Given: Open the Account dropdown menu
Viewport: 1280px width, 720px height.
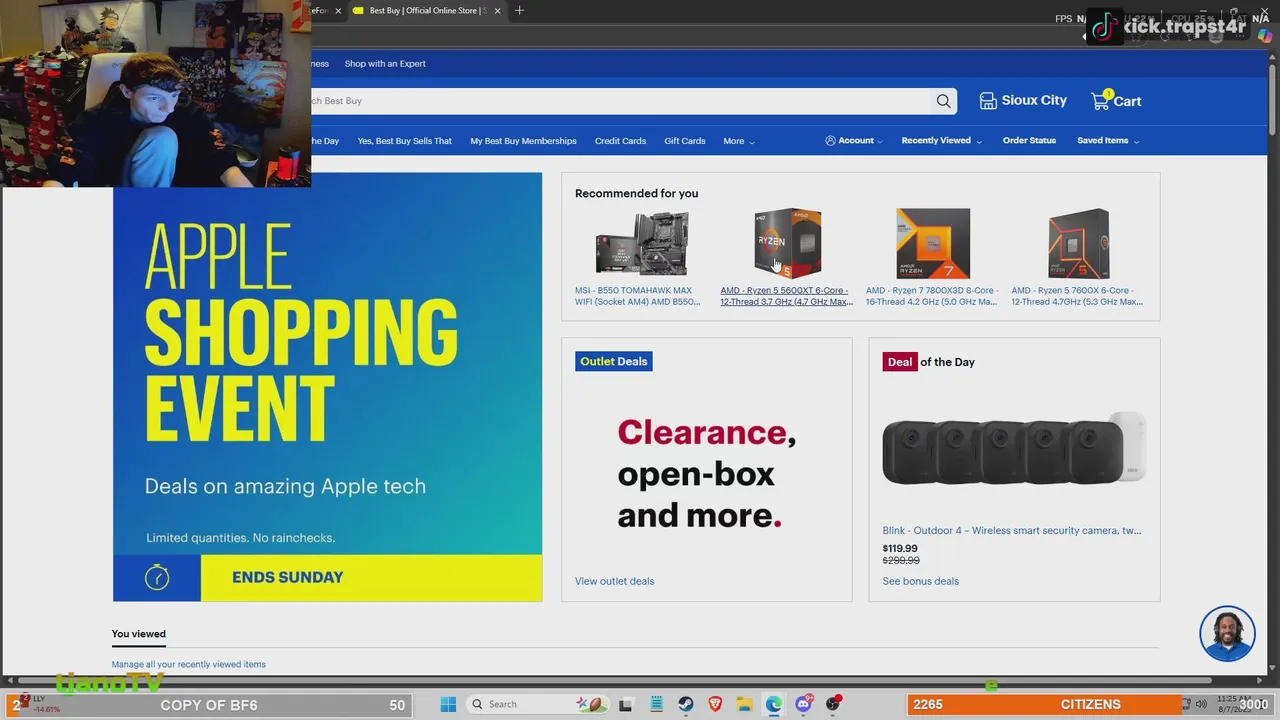Looking at the screenshot, I should [853, 141].
